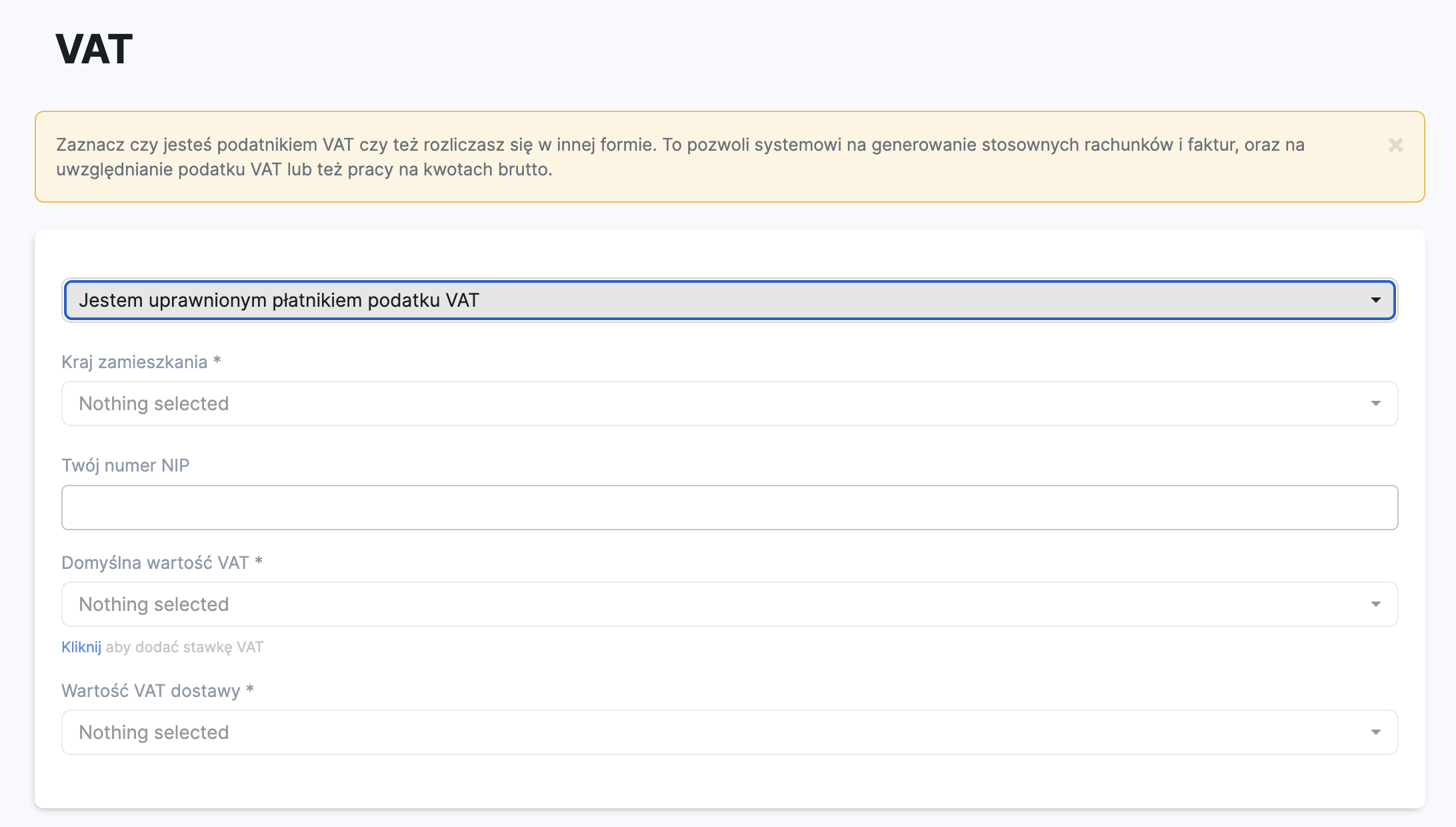Click the caret arrow of the VAT payer select

tap(1375, 300)
